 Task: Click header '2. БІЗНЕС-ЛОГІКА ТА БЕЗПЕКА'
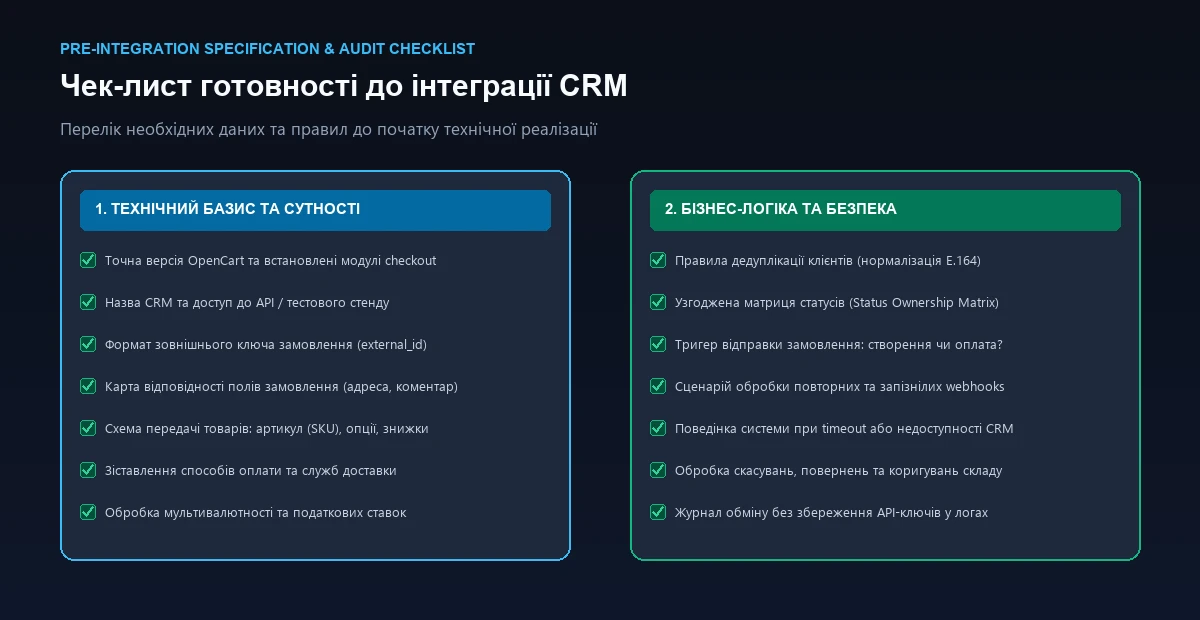(x=885, y=210)
